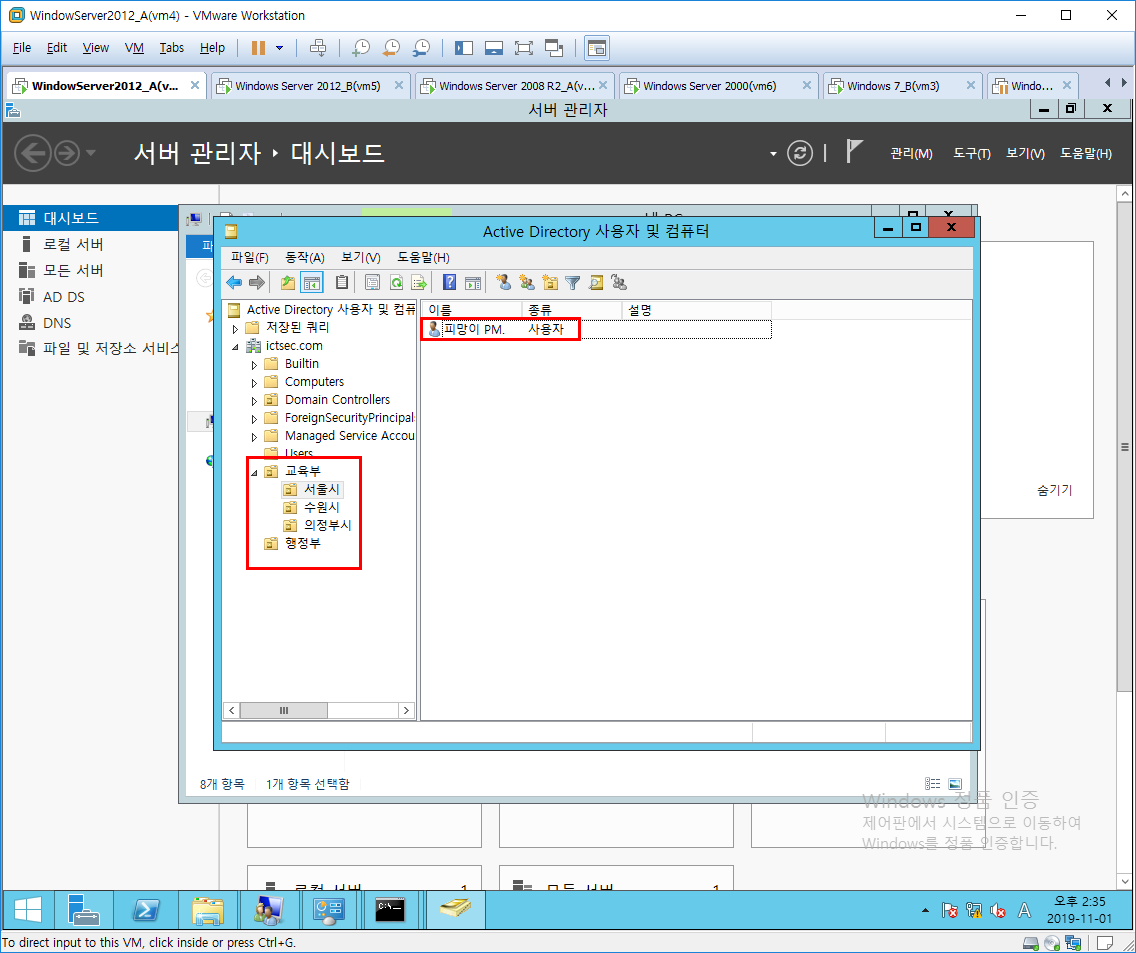Collapse the 교육부 organizational unit
This screenshot has width=1136, height=953.
click(x=254, y=473)
